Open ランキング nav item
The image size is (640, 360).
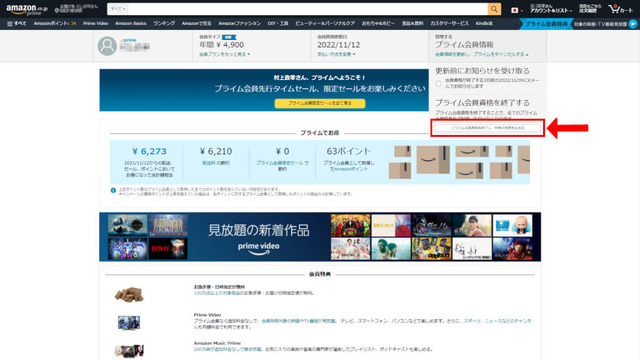coord(164,24)
